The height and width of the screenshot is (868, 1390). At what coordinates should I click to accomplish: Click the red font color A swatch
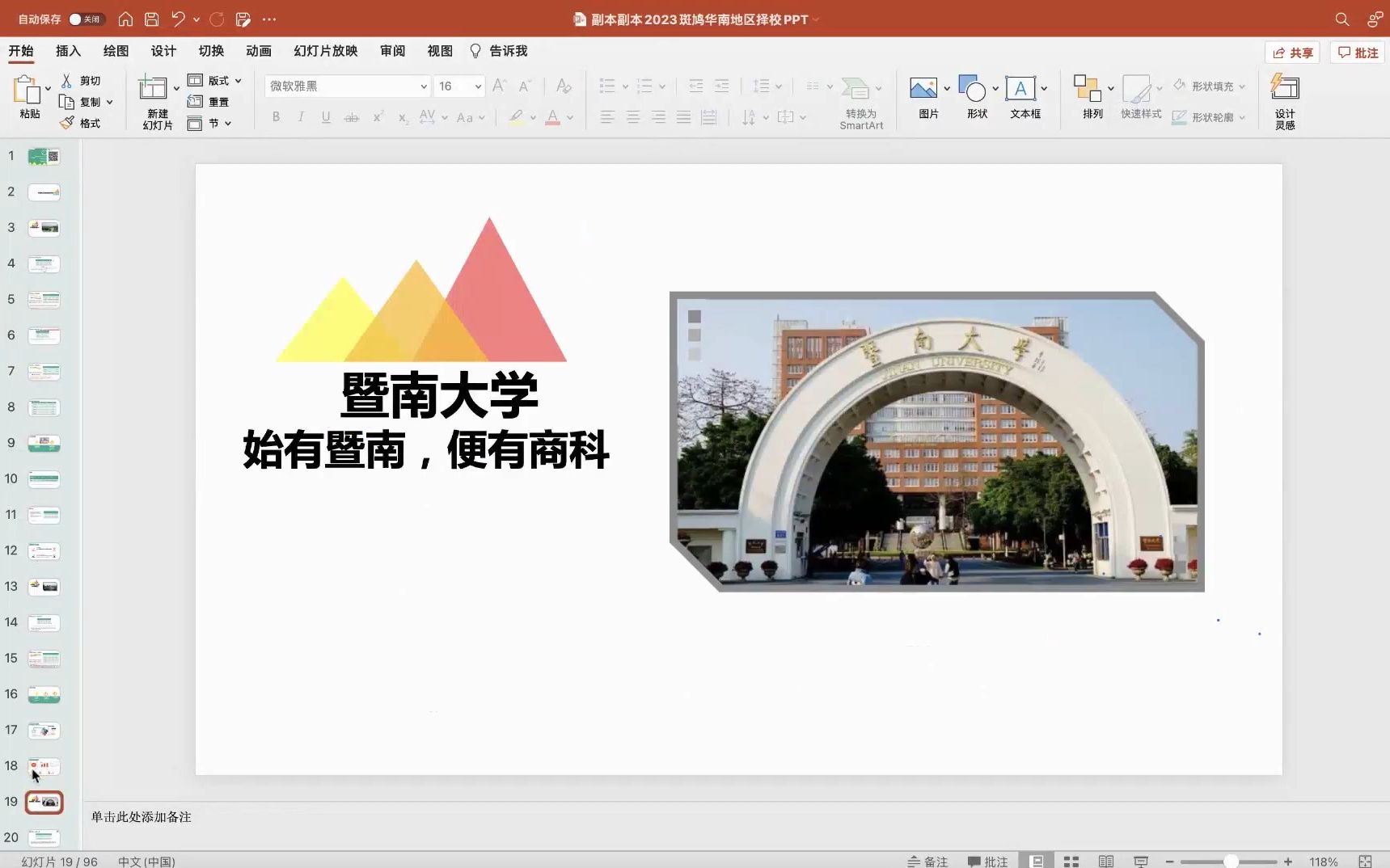point(553,117)
